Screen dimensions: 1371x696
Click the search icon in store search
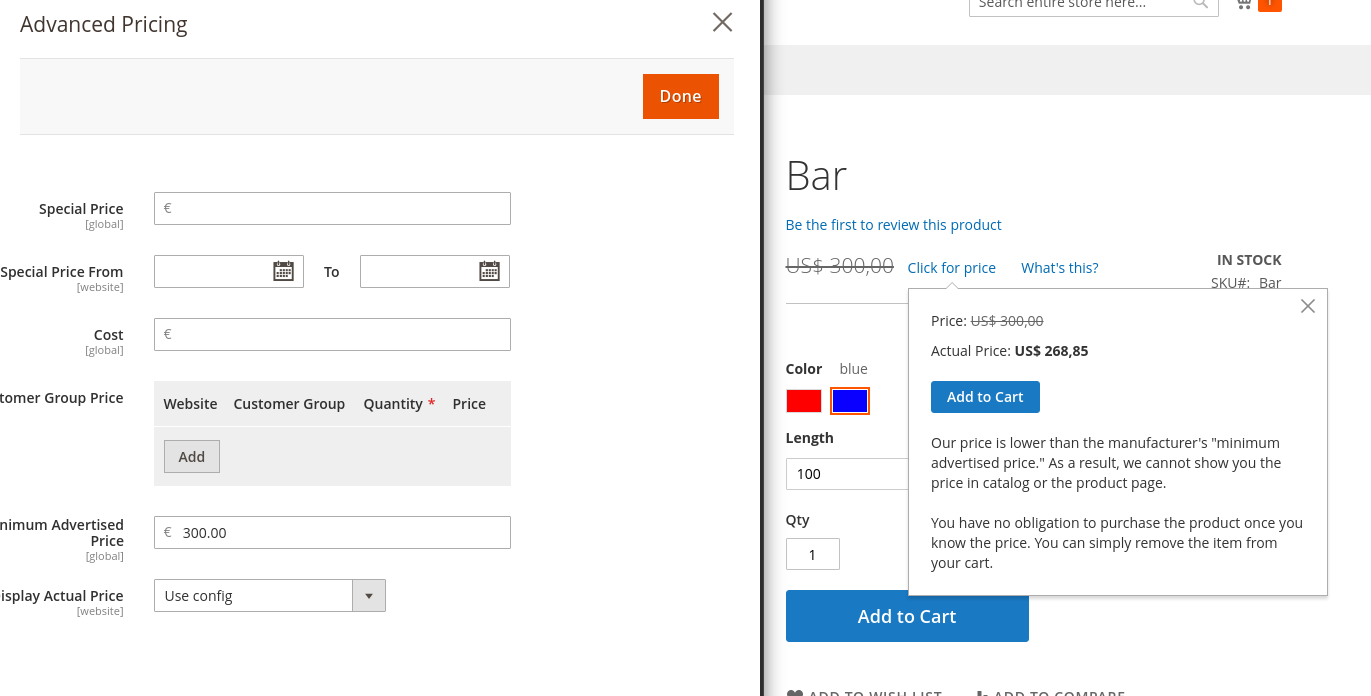pyautogui.click(x=1201, y=4)
